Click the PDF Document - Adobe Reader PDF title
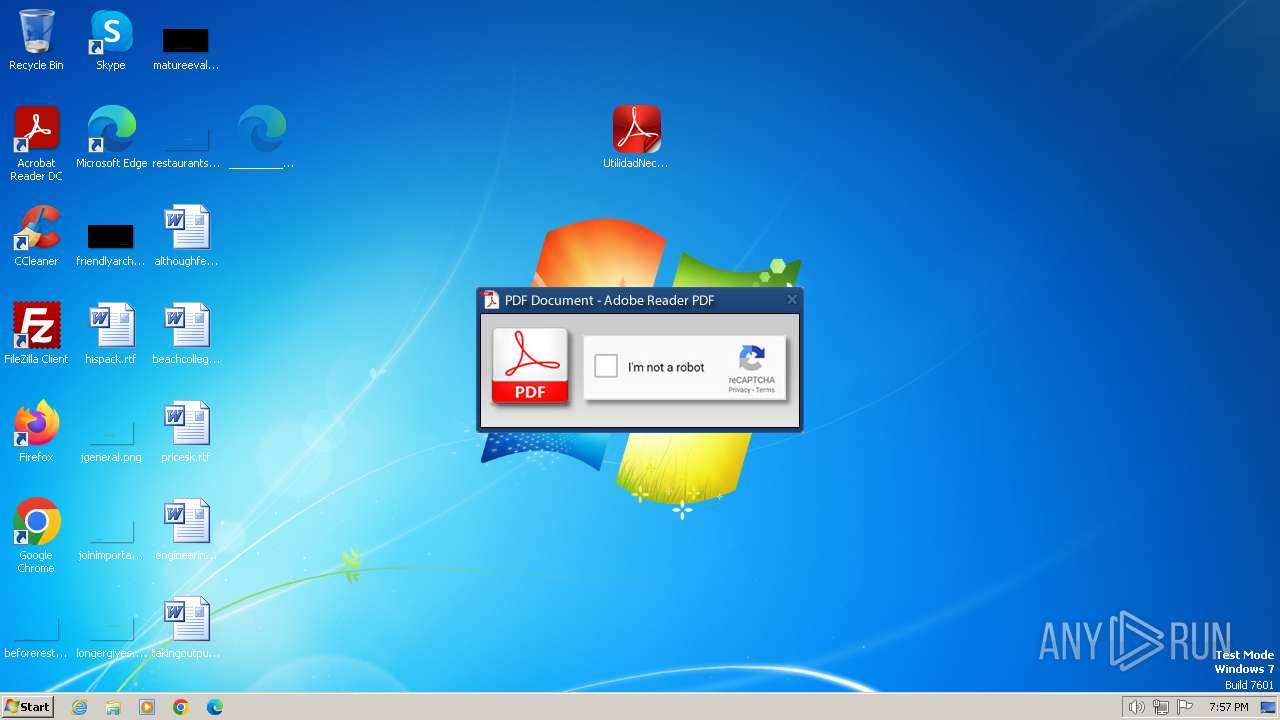 [609, 300]
